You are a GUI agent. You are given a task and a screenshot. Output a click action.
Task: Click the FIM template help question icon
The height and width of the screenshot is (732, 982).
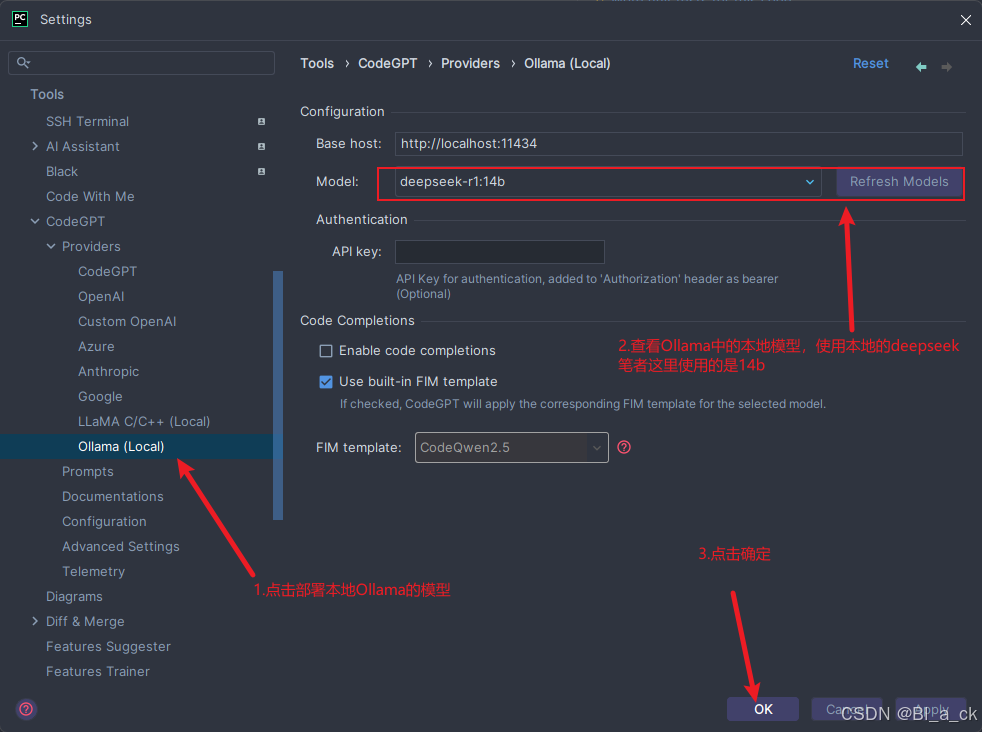click(624, 447)
